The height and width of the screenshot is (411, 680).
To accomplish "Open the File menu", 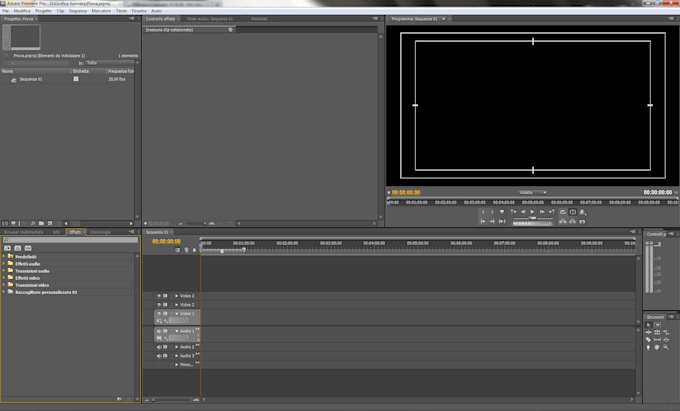I will pos(6,11).
